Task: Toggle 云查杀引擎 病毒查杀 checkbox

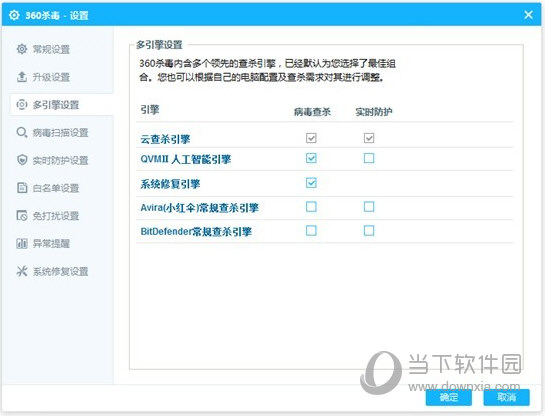Action: coord(311,138)
